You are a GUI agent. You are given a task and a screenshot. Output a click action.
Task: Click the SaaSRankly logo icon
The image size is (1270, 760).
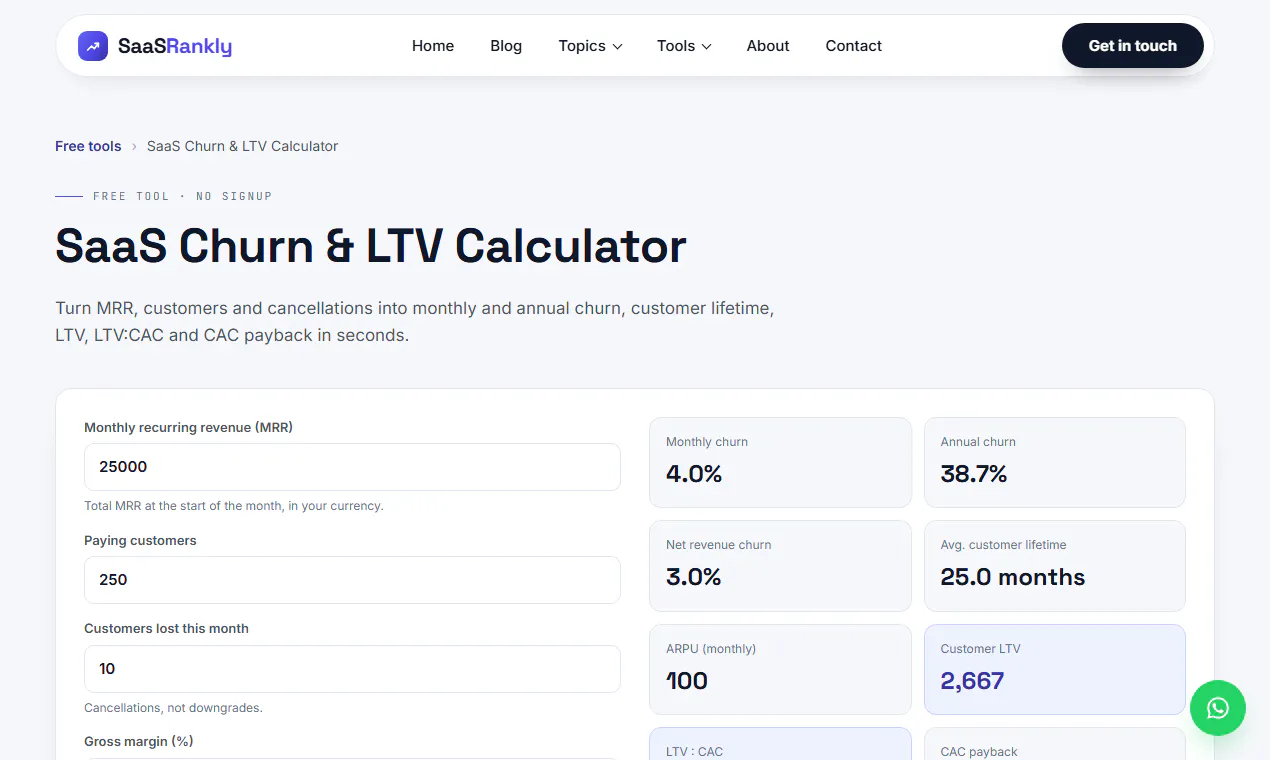coord(93,46)
